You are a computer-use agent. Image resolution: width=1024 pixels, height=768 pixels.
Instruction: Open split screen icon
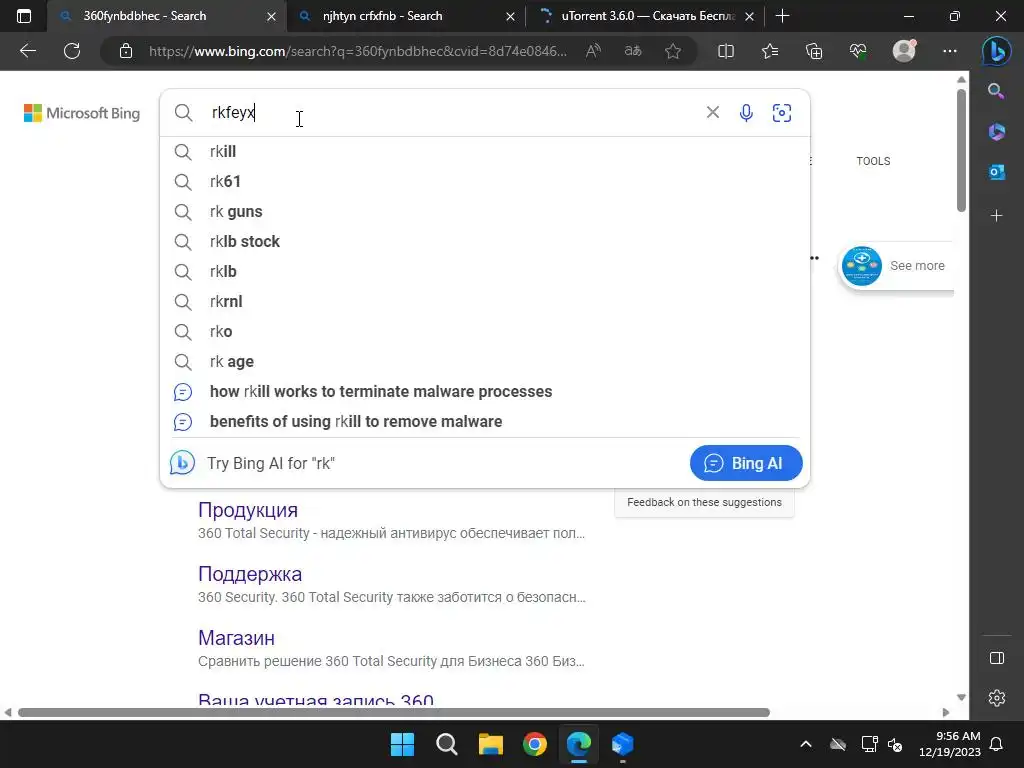pyautogui.click(x=726, y=51)
